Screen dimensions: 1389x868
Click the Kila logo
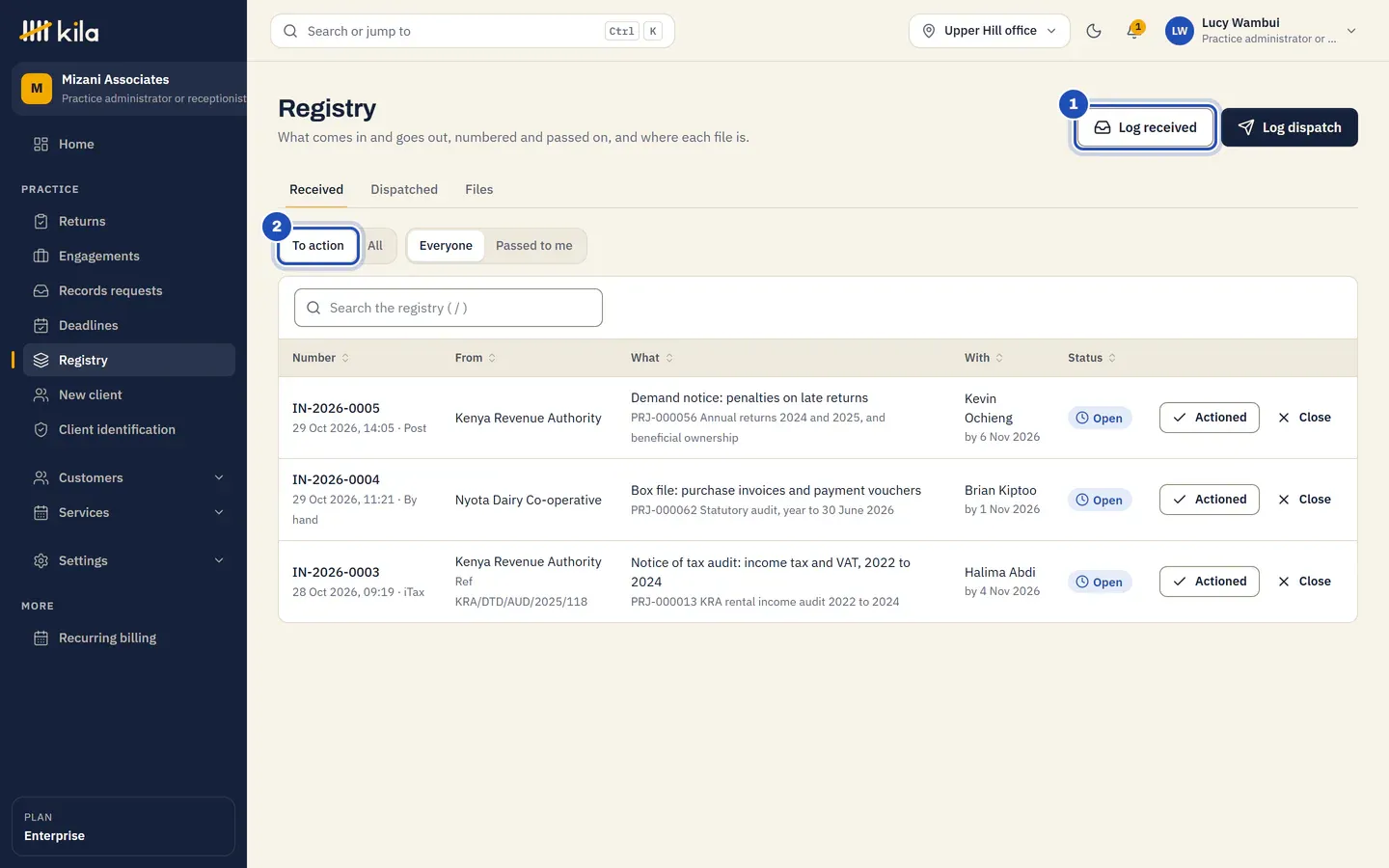59,31
